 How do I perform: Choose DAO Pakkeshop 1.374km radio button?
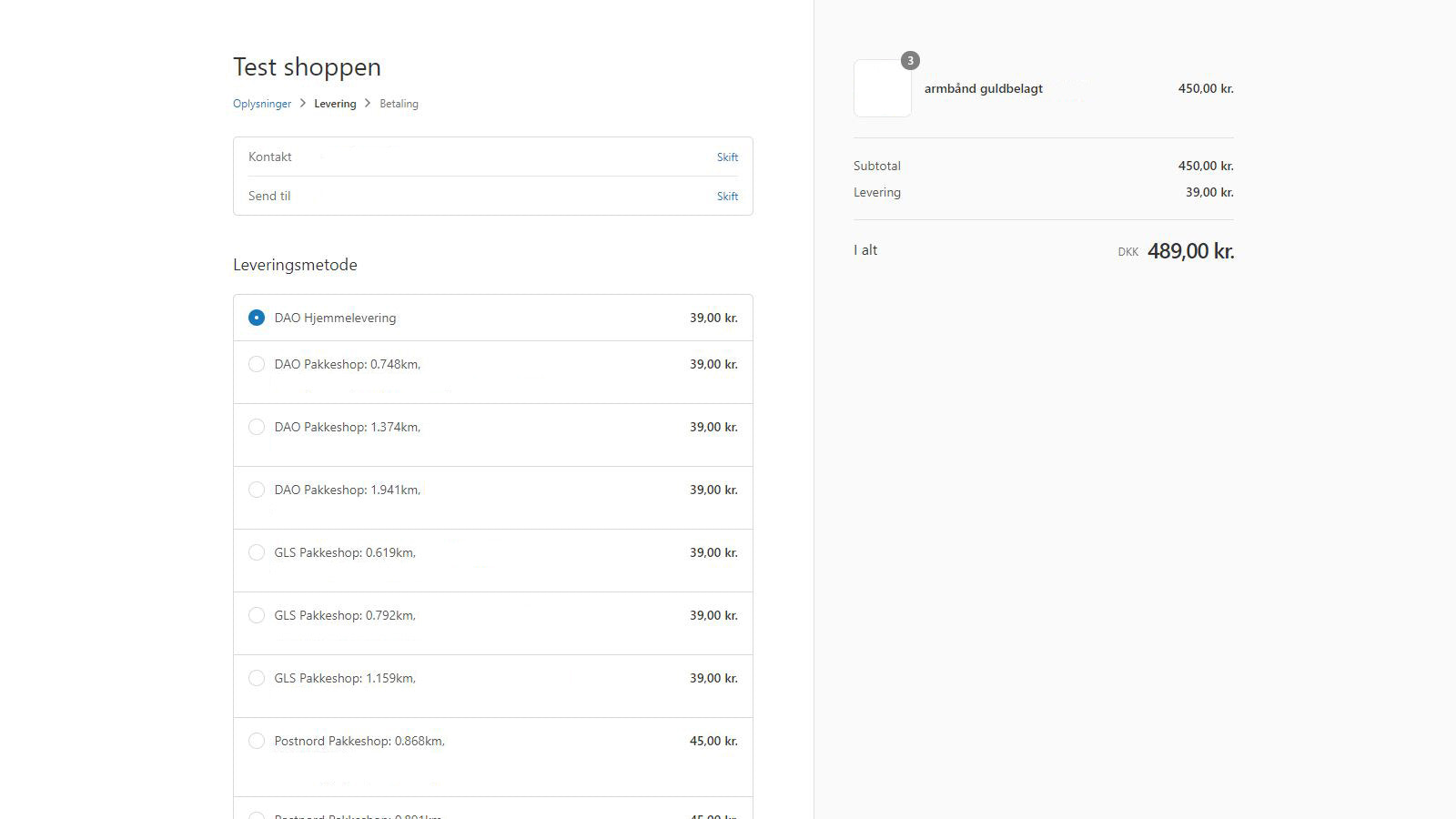pyautogui.click(x=257, y=427)
